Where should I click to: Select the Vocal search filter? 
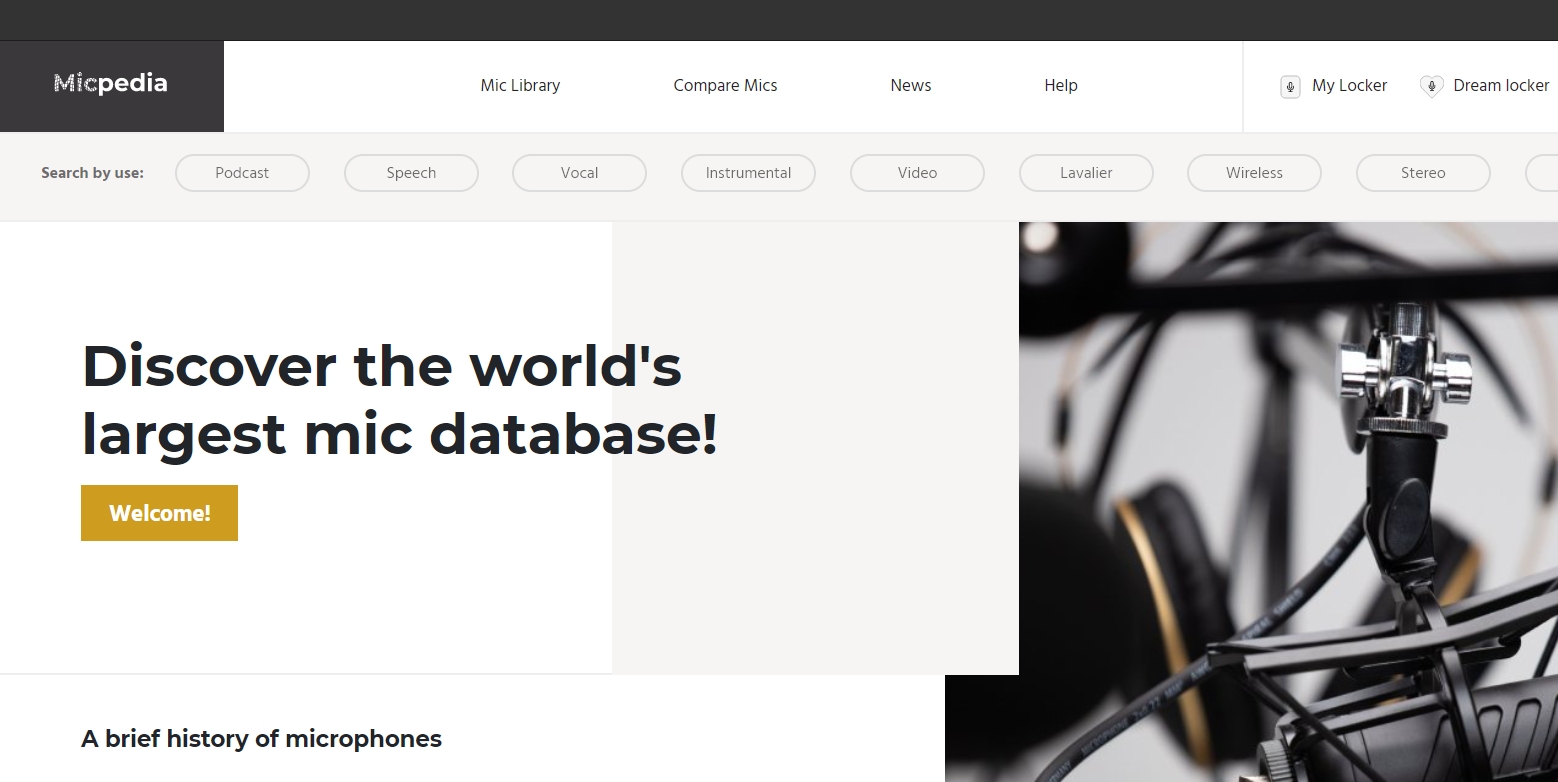pos(579,172)
